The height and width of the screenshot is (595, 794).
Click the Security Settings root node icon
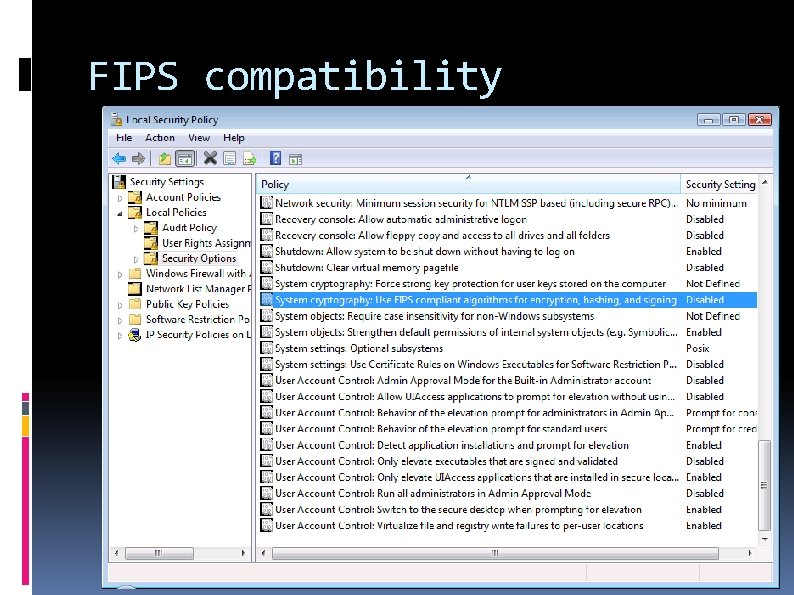[x=119, y=182]
